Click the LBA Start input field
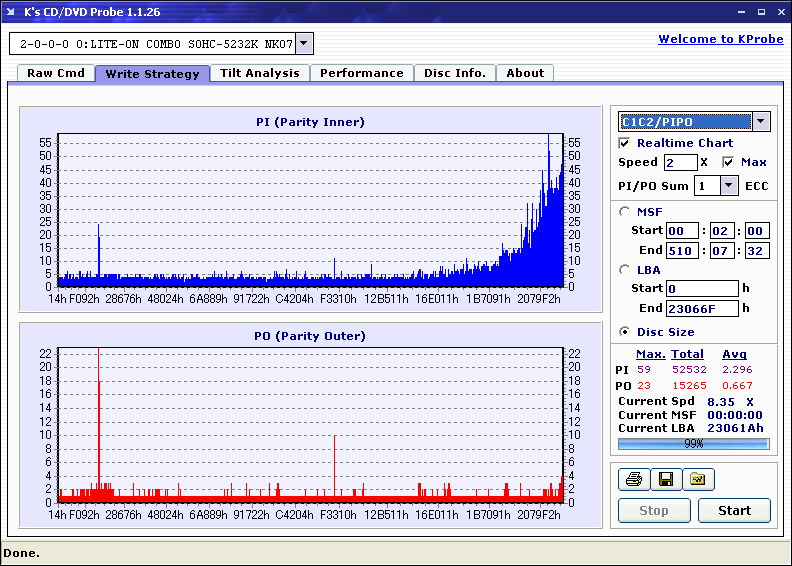This screenshot has width=792, height=566. click(702, 288)
